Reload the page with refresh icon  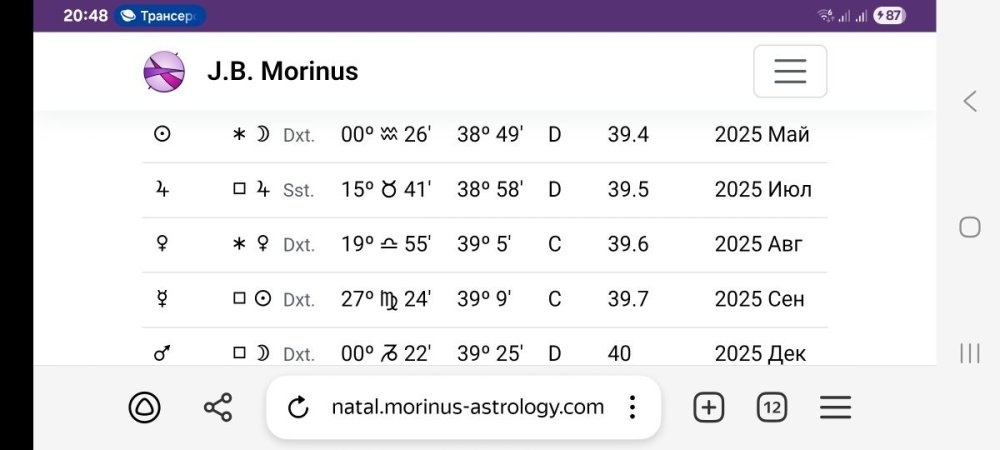tap(297, 407)
